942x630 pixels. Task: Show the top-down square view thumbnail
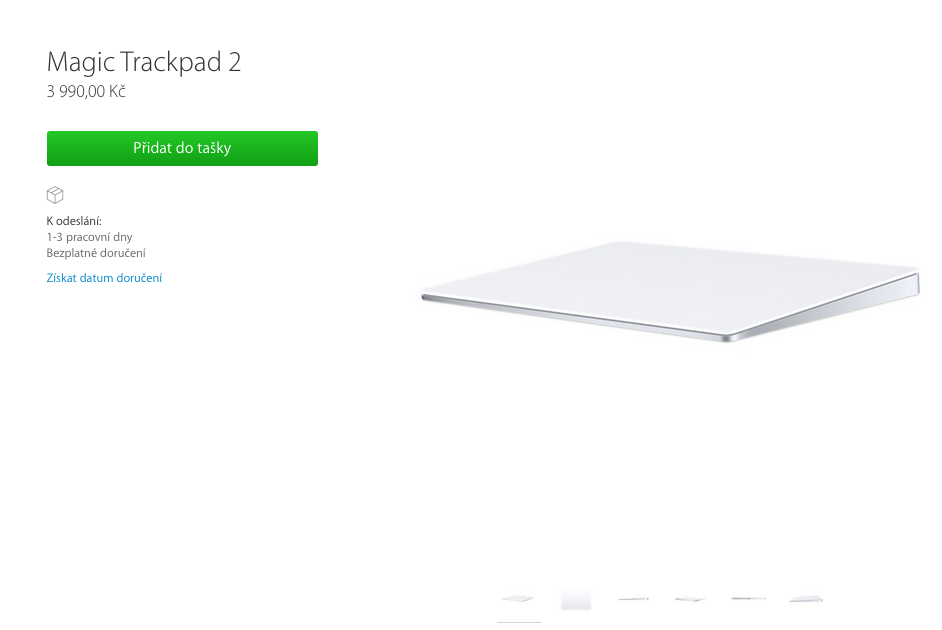tap(576, 599)
